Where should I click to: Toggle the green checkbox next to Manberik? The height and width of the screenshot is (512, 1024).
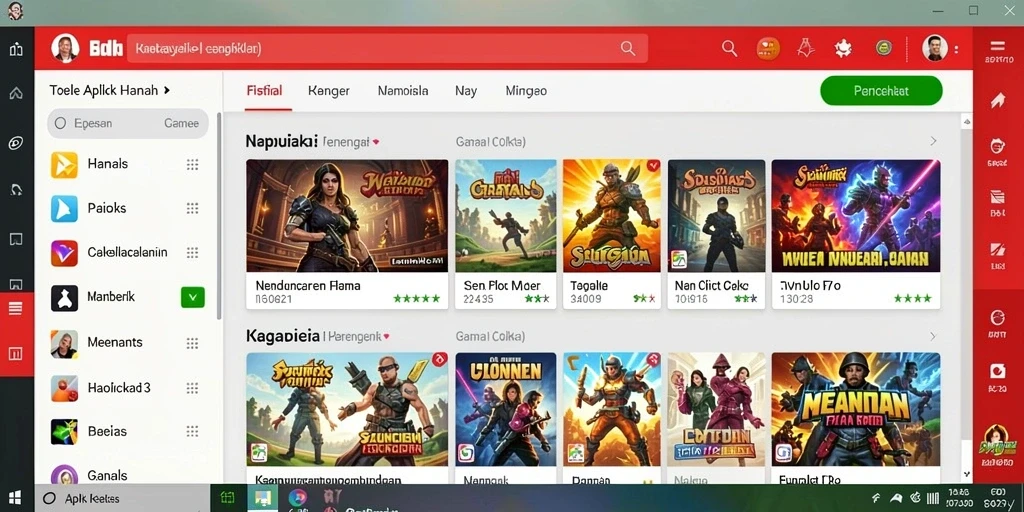193,297
